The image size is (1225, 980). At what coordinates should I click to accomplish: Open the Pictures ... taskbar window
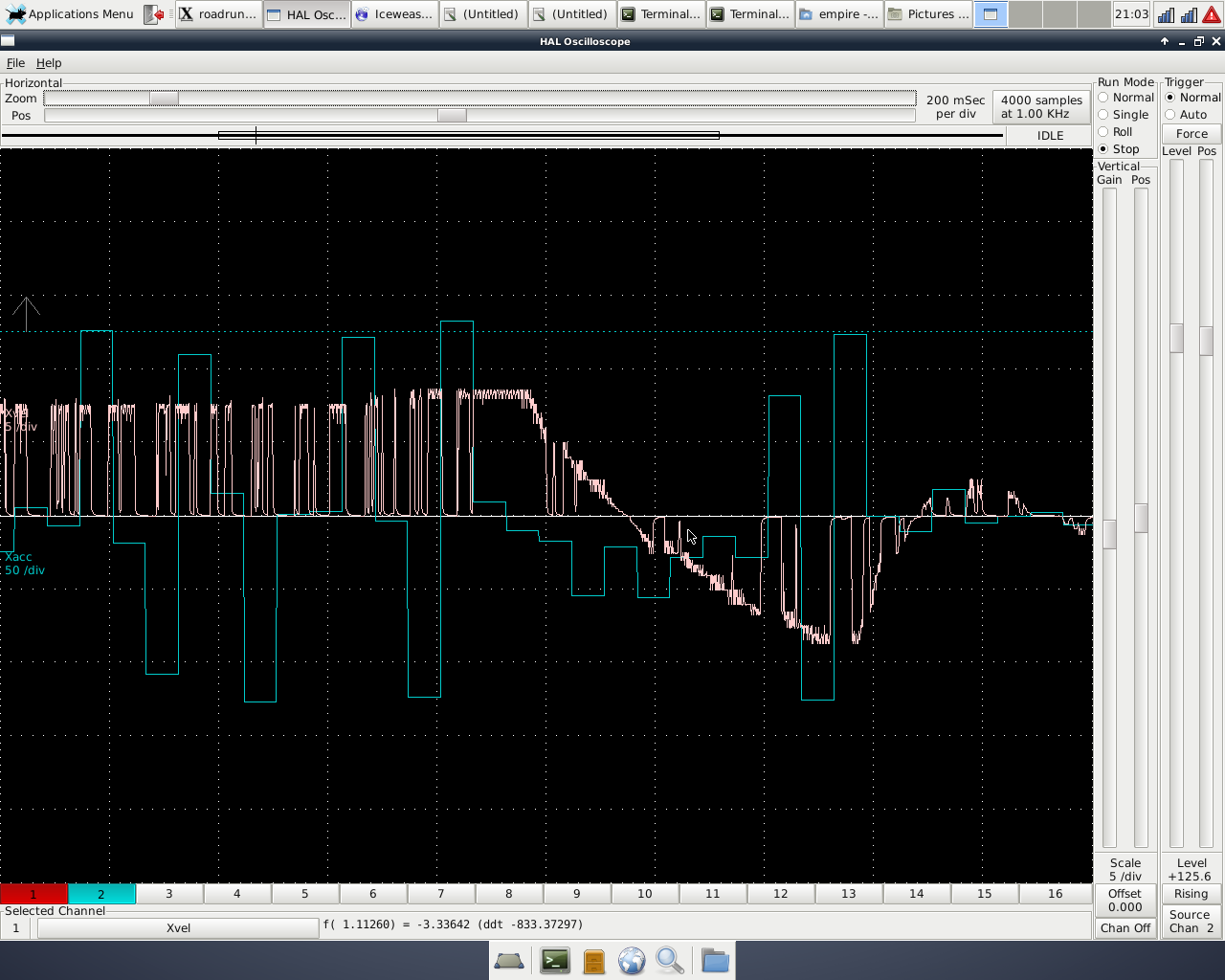coord(927,14)
